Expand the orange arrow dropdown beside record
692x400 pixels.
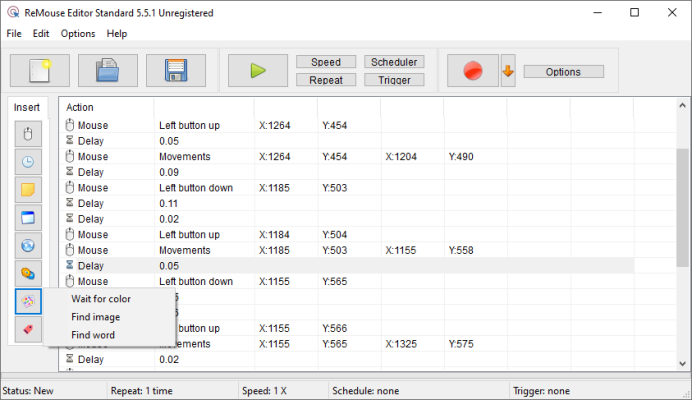click(508, 71)
